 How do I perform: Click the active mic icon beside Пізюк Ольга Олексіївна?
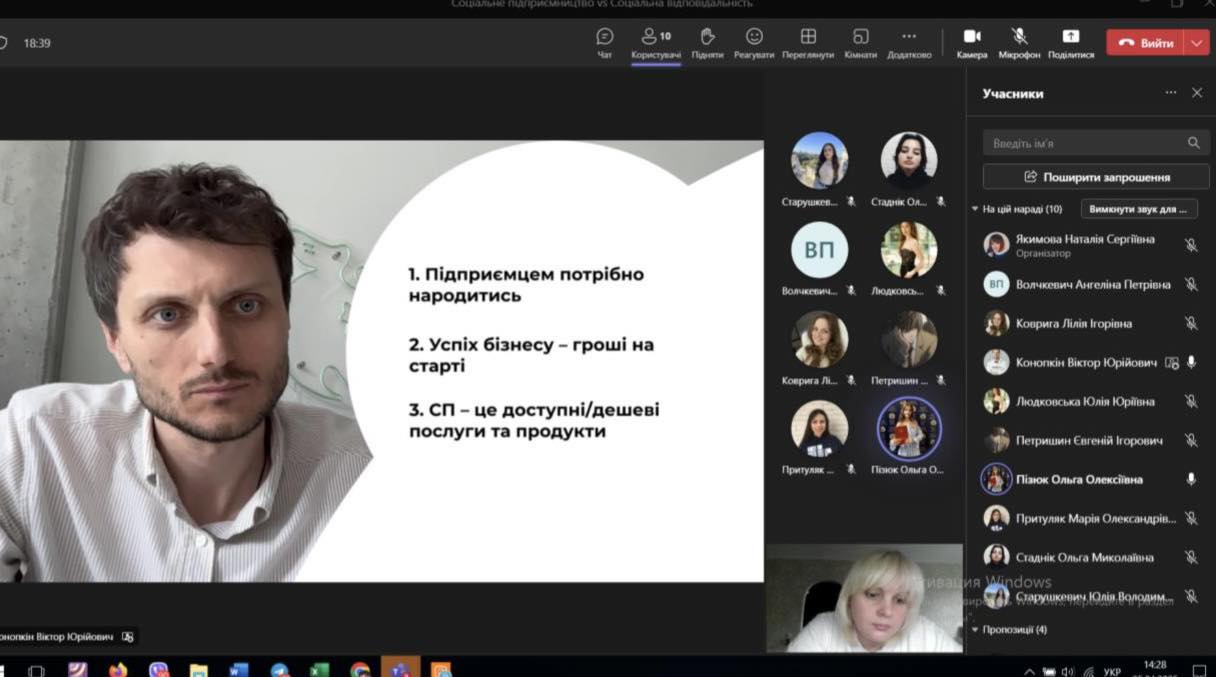point(1191,480)
